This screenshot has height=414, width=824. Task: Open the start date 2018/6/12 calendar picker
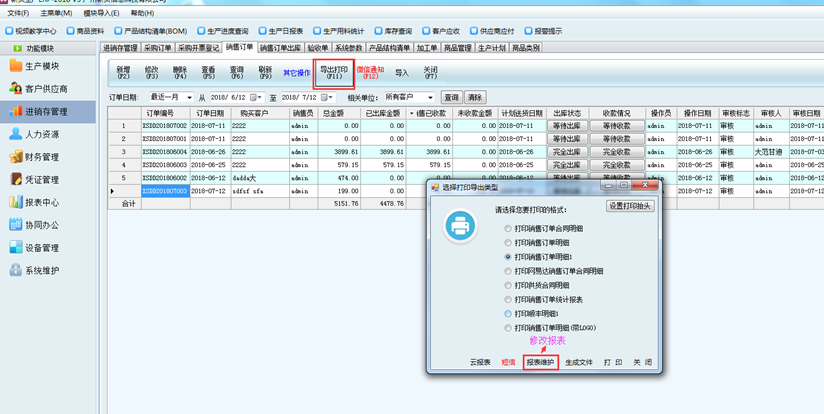coord(257,98)
